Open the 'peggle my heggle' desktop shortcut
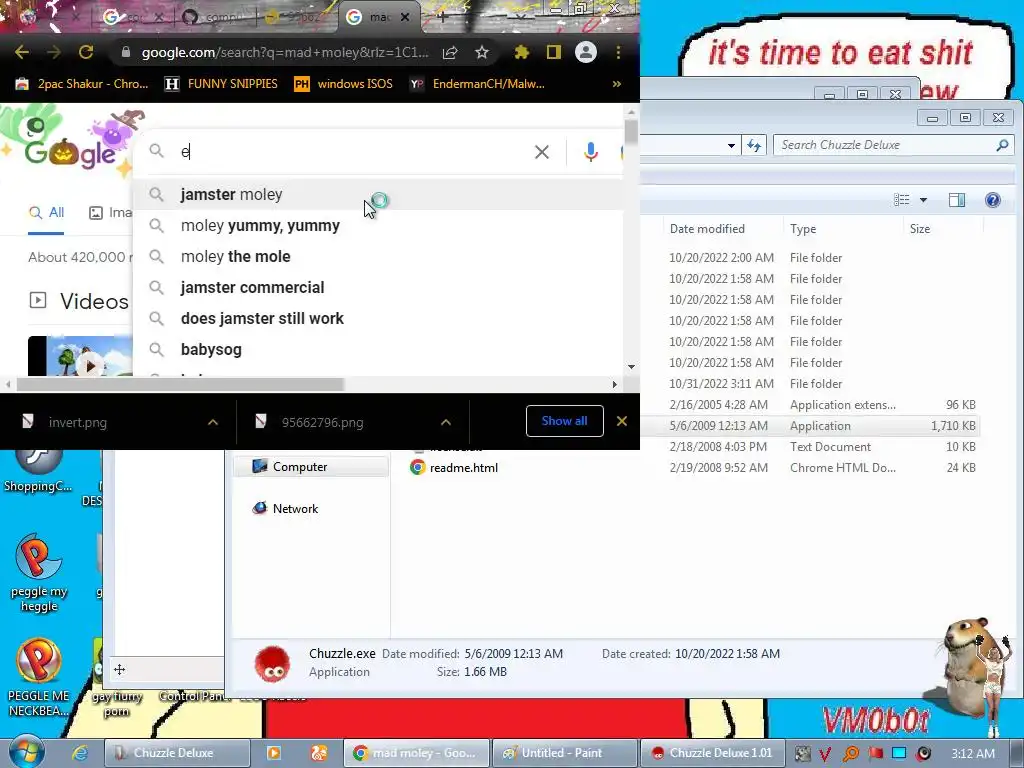 pos(39,573)
